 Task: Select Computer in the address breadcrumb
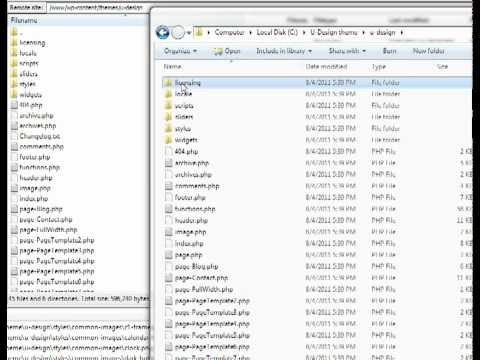click(x=229, y=32)
